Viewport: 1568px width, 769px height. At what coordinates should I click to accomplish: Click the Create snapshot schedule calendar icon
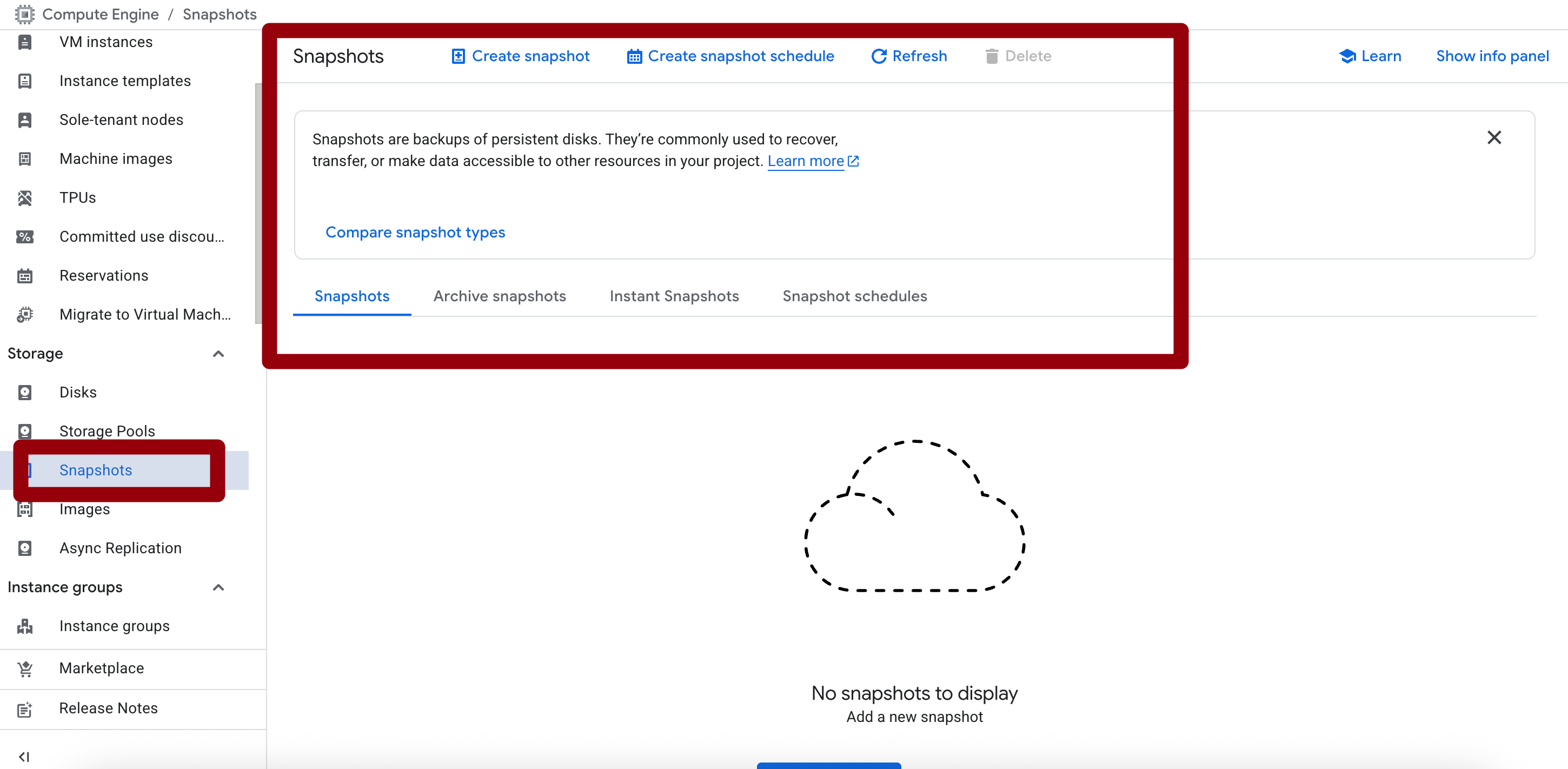coord(634,57)
